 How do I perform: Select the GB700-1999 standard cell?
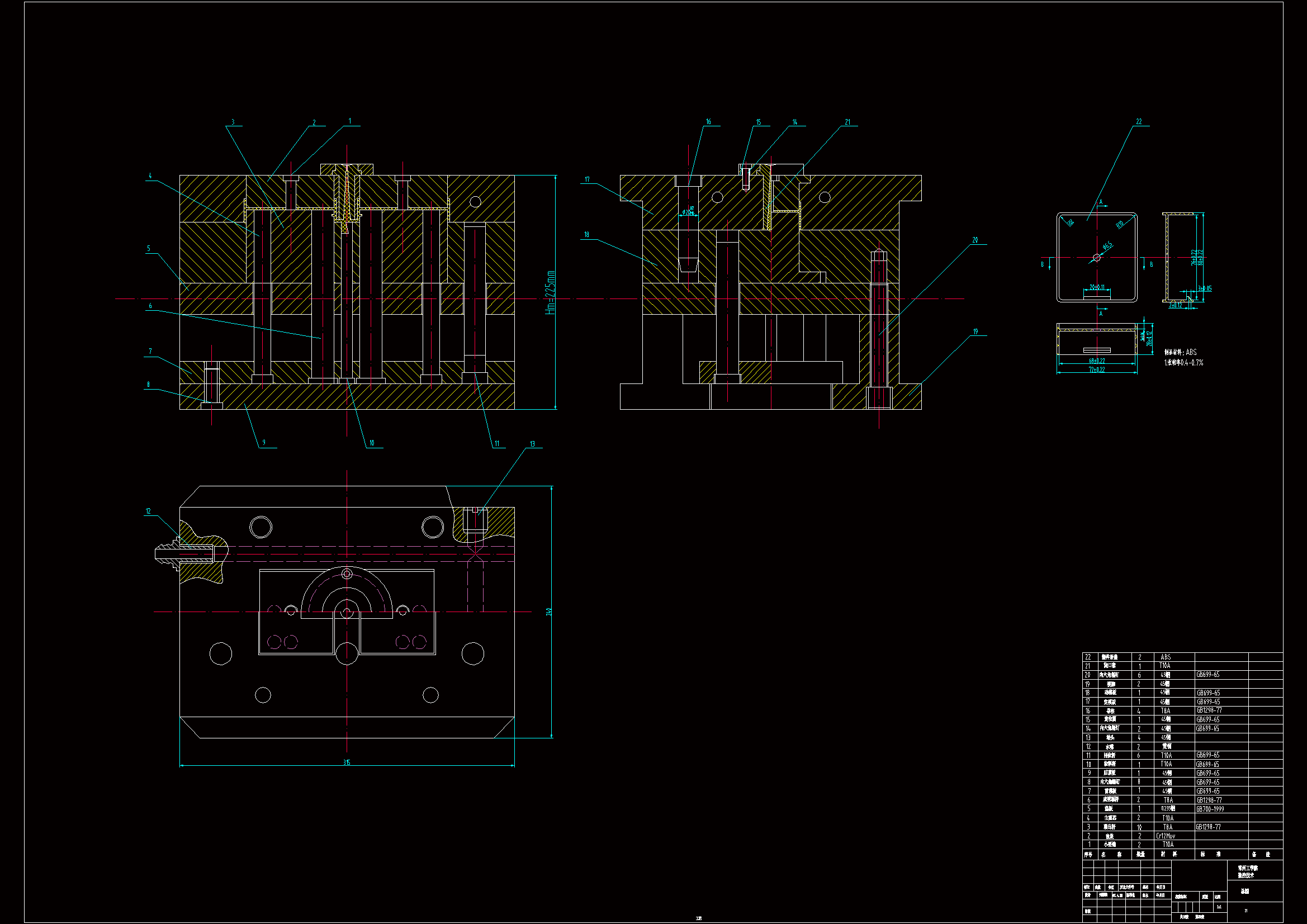coord(1210,809)
